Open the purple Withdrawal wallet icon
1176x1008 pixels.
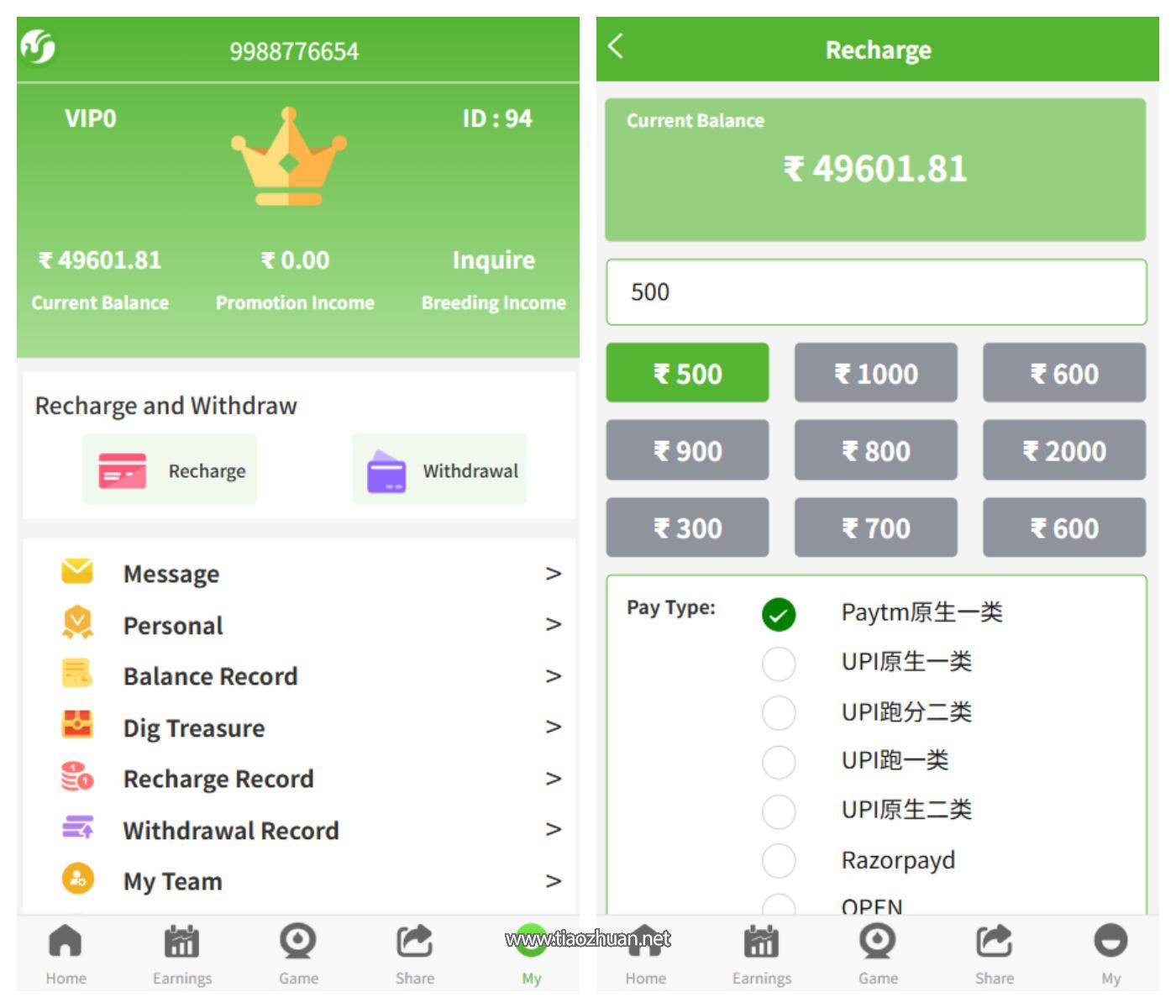(x=386, y=470)
